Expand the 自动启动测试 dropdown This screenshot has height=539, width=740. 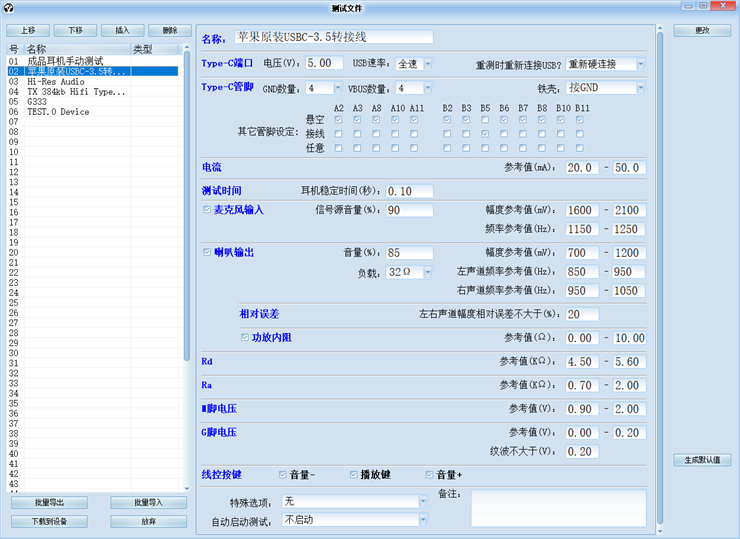click(x=423, y=520)
